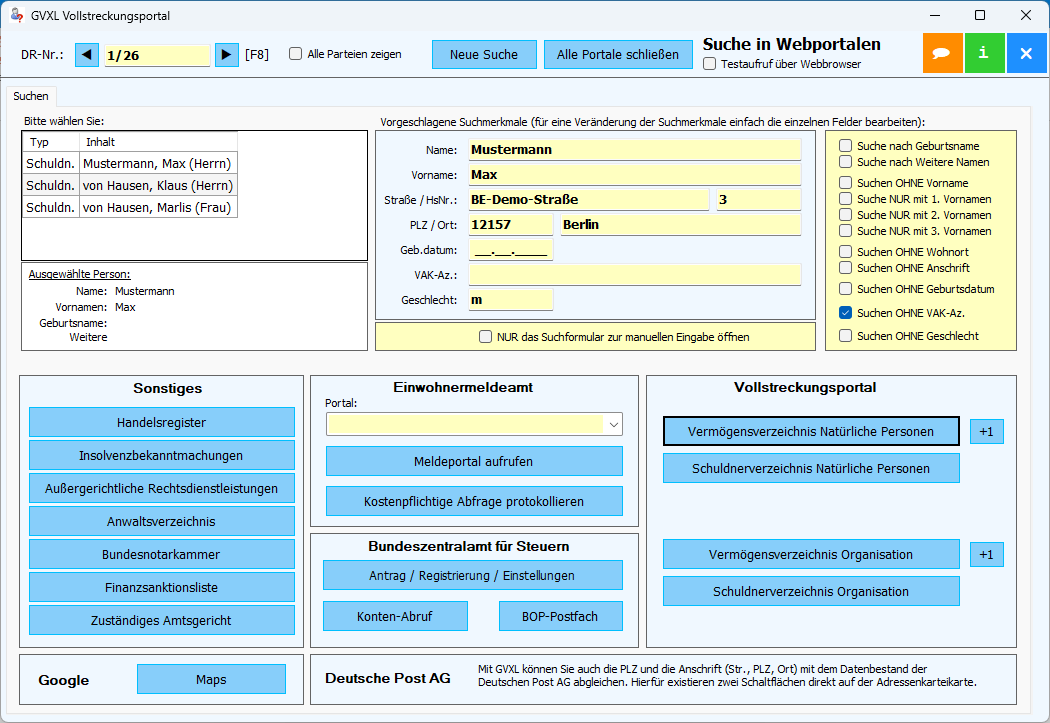This screenshot has width=1050, height=723.
Task: Click Alle Portale schließen
Action: click(617, 54)
